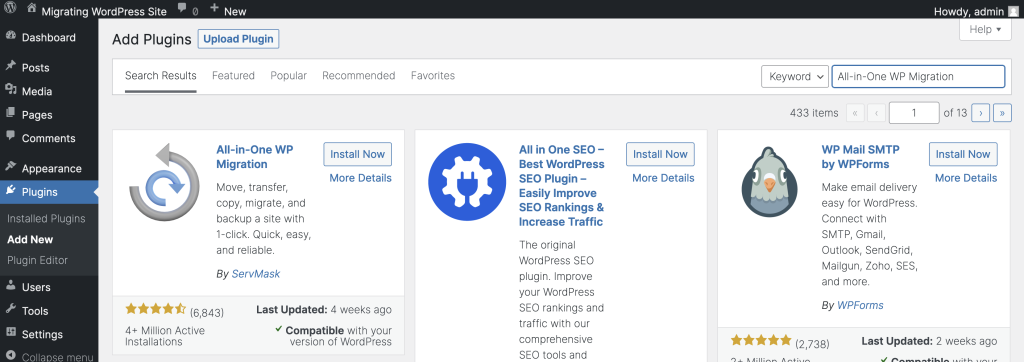1024x362 pixels.
Task: Click the '433 items' count text
Action: tap(814, 113)
